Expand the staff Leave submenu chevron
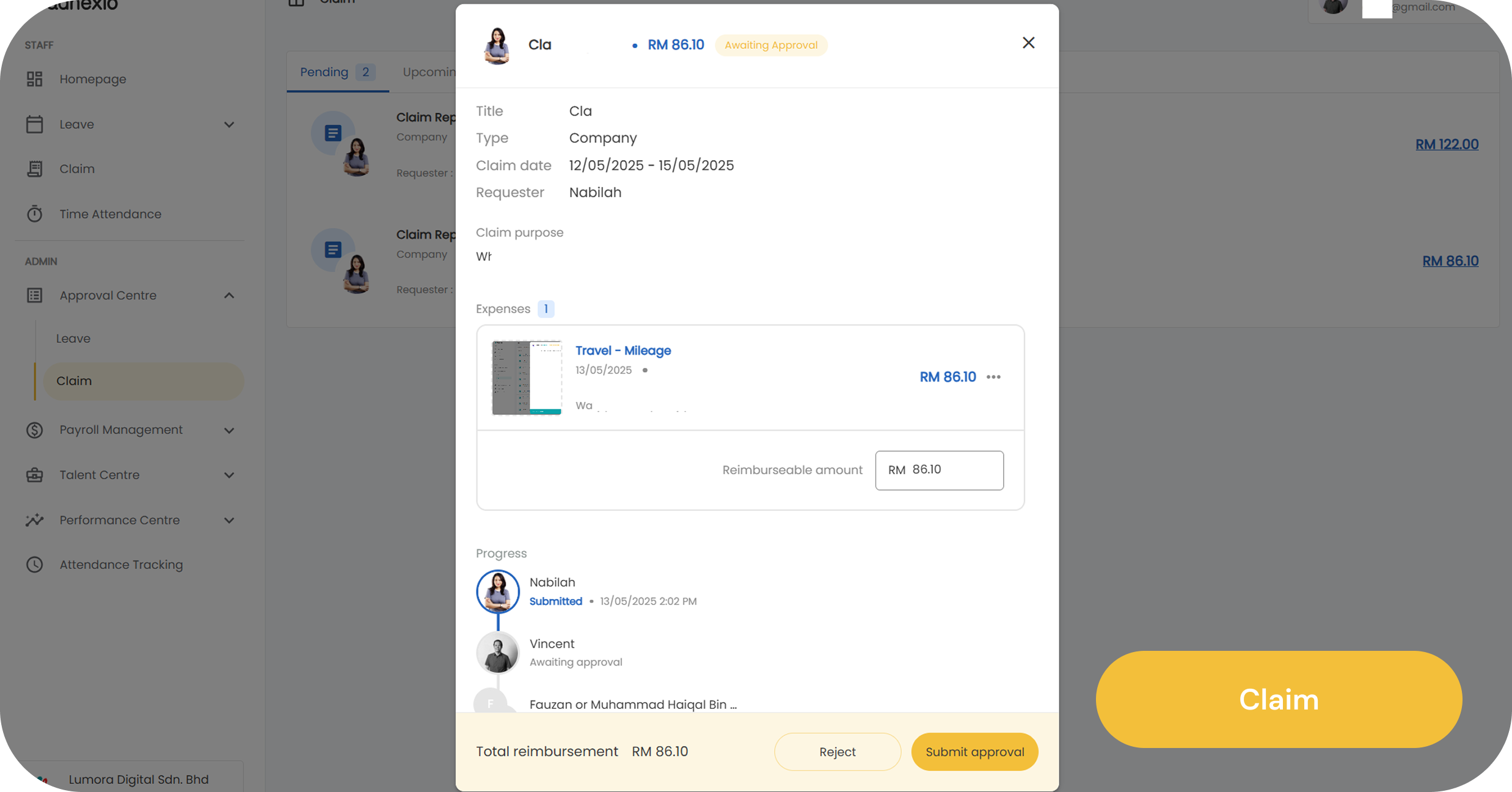The width and height of the screenshot is (1512, 792). click(229, 125)
